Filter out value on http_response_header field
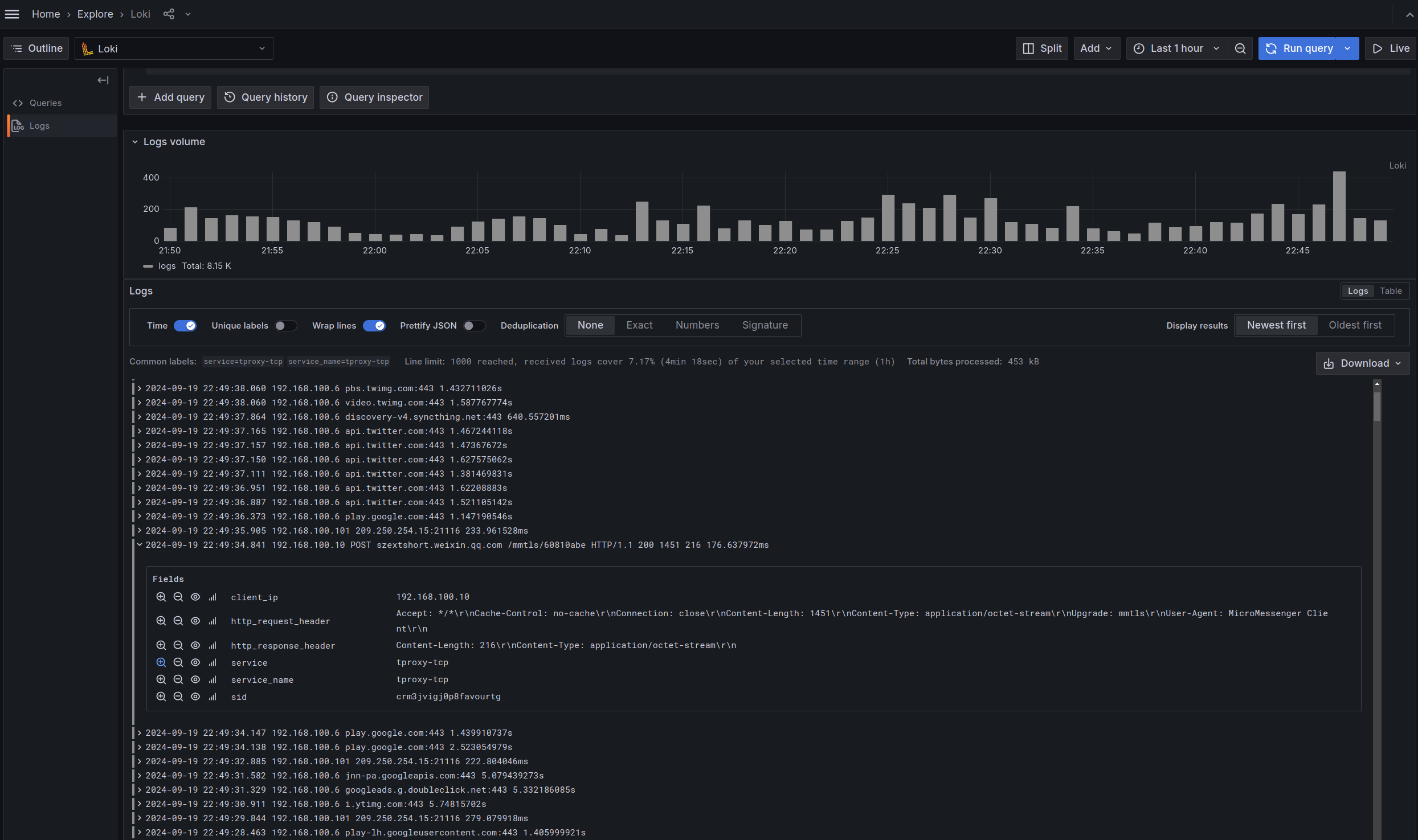Viewport: 1418px width, 840px height. [x=178, y=645]
